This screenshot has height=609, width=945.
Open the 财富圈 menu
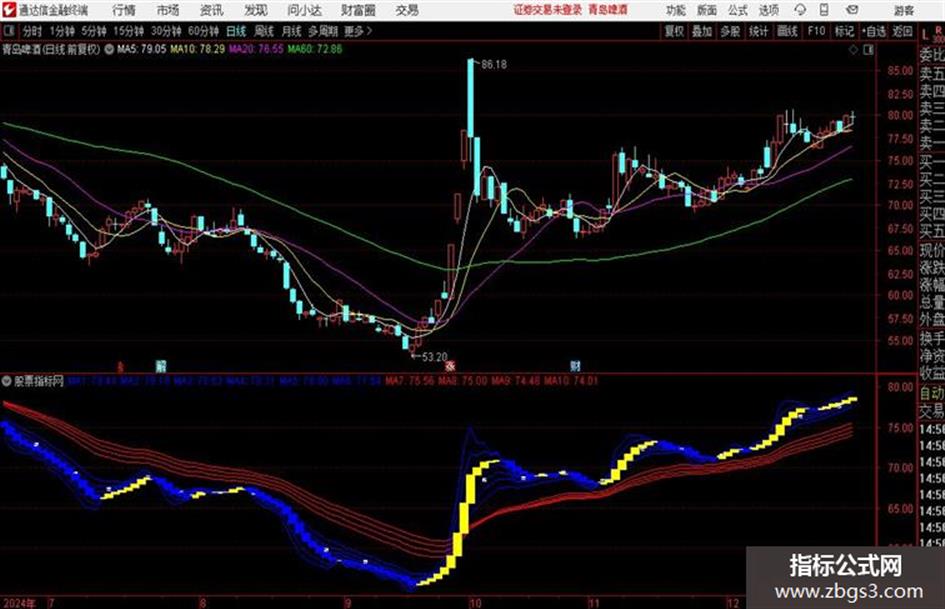tap(358, 10)
